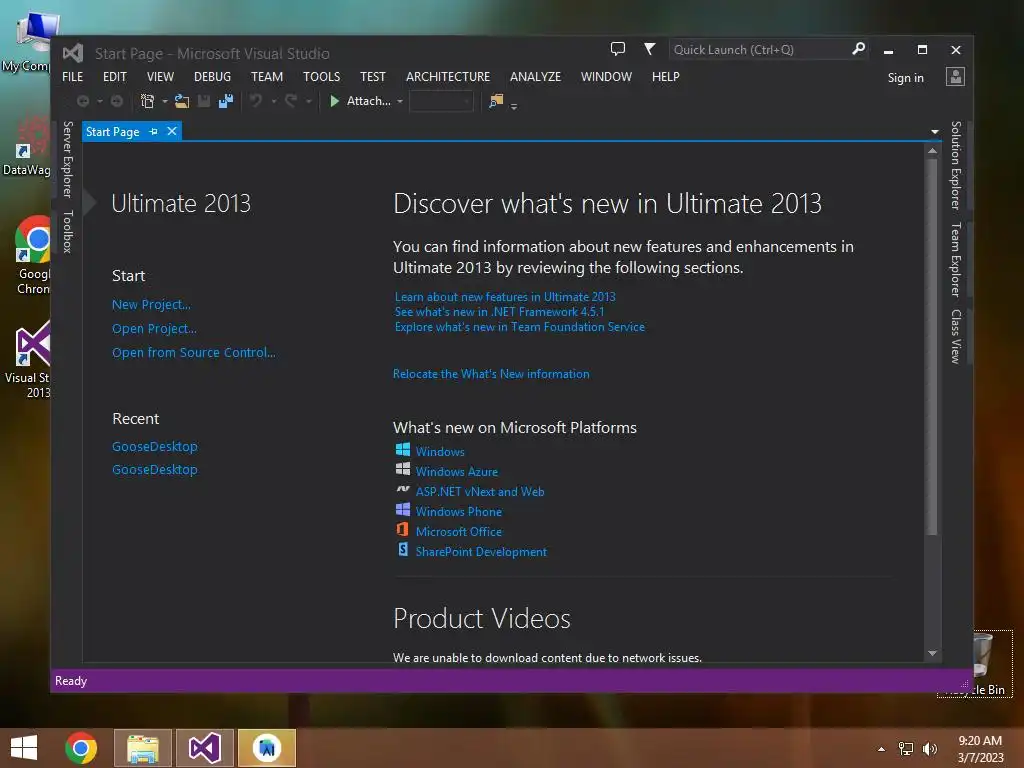Click the account avatar icon
Viewport: 1024px width, 768px height.
tap(955, 77)
